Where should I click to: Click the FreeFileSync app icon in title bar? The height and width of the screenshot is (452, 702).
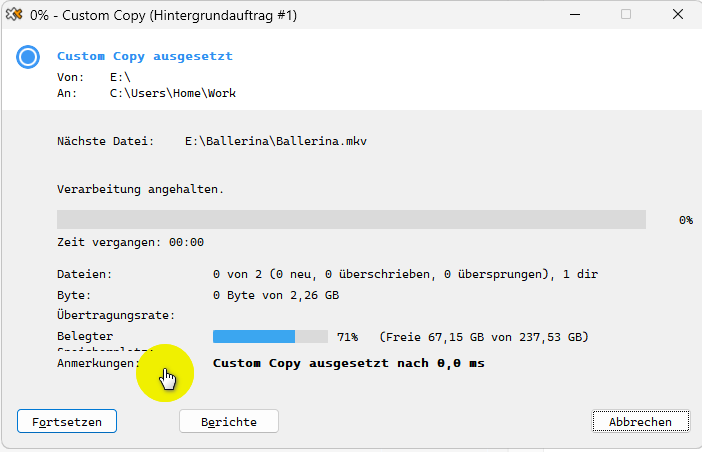(14, 15)
